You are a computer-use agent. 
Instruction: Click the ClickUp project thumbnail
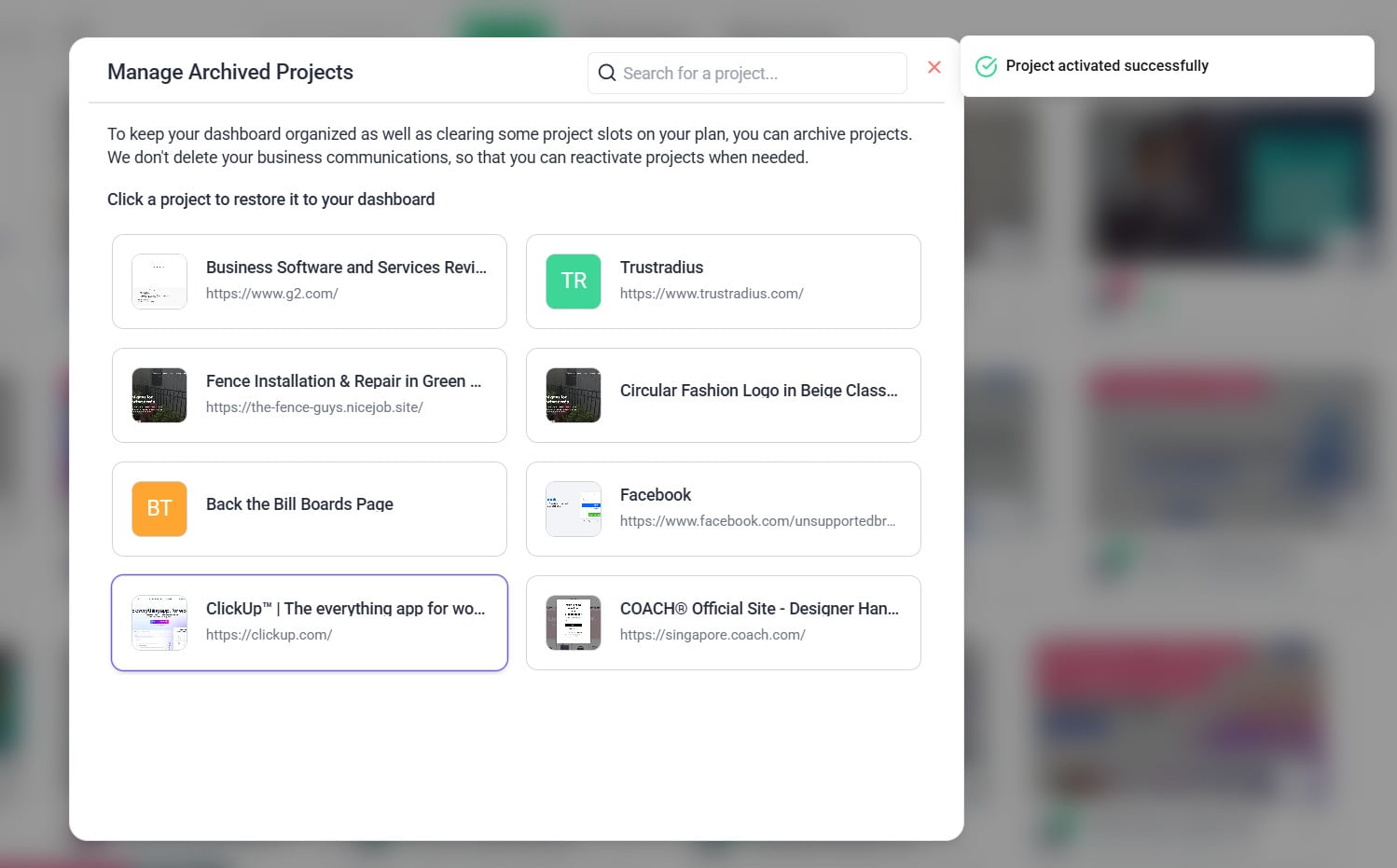[159, 623]
